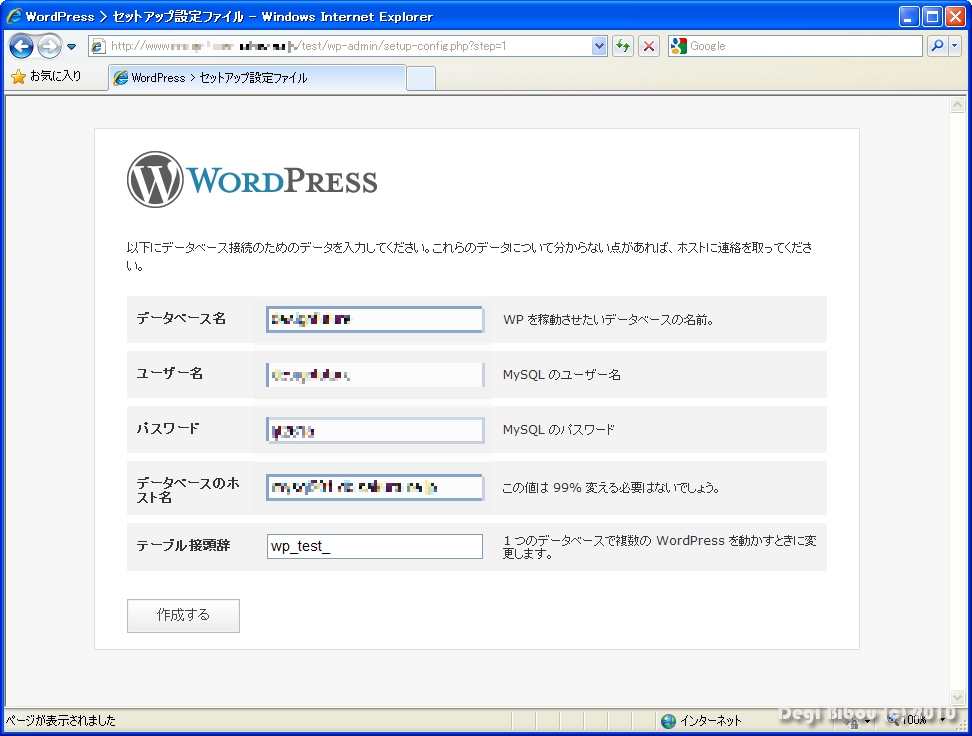972x736 pixels.
Task: Click the scrollbar down arrow
Action: [958, 698]
